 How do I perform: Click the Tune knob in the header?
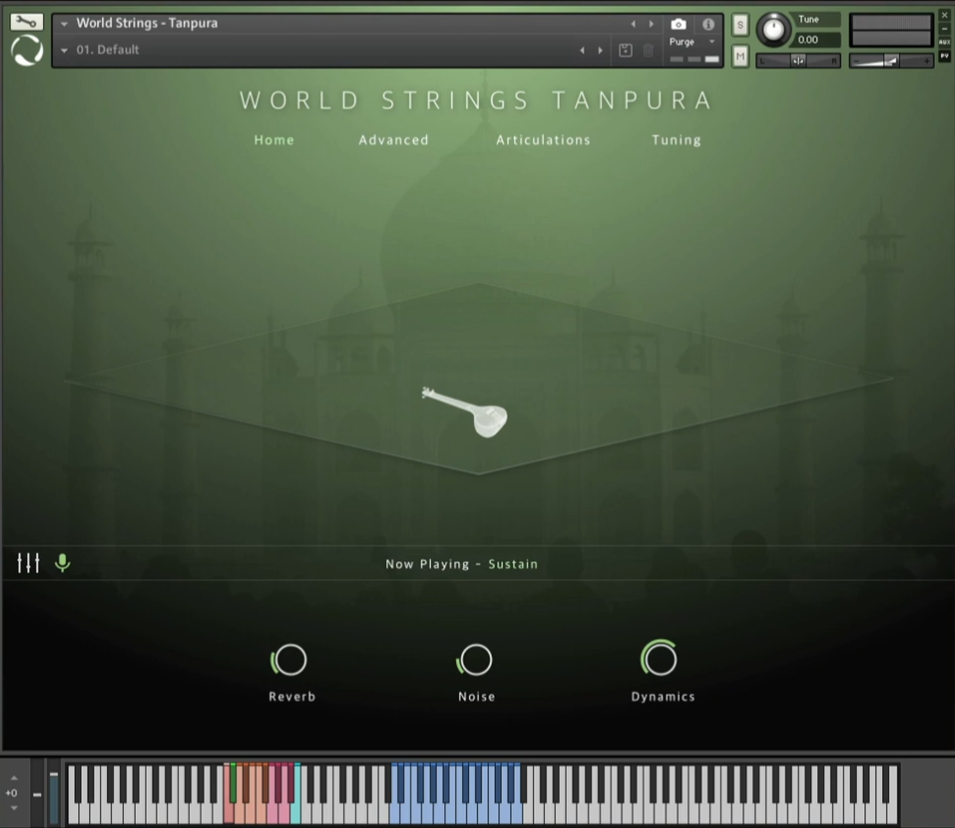(773, 29)
